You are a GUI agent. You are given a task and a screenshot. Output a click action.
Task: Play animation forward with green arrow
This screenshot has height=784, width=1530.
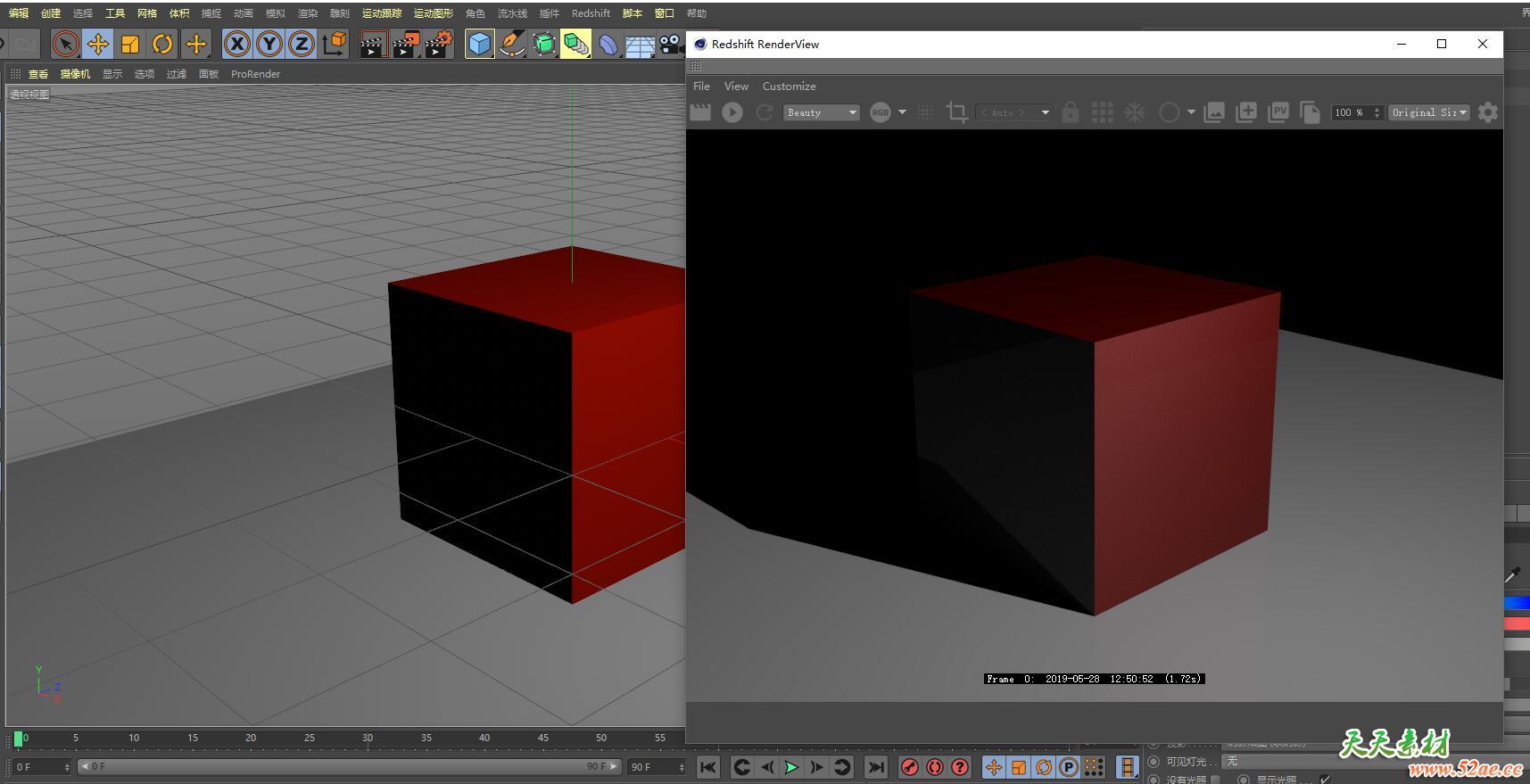pyautogui.click(x=791, y=767)
